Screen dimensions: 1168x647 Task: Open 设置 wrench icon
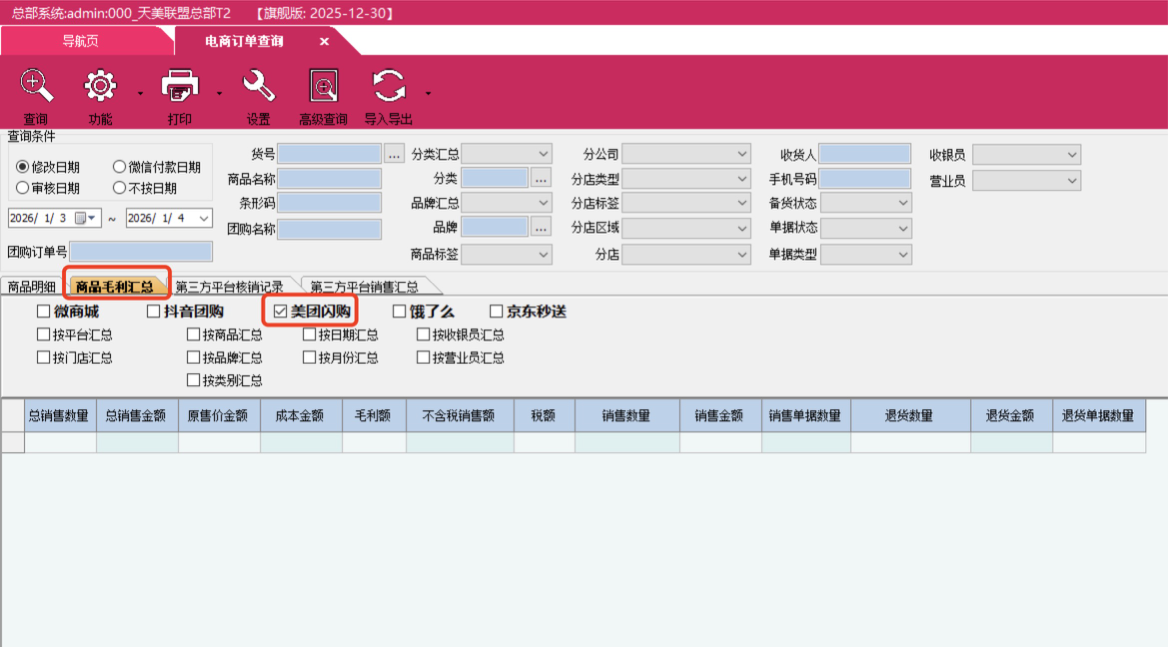(x=259, y=87)
